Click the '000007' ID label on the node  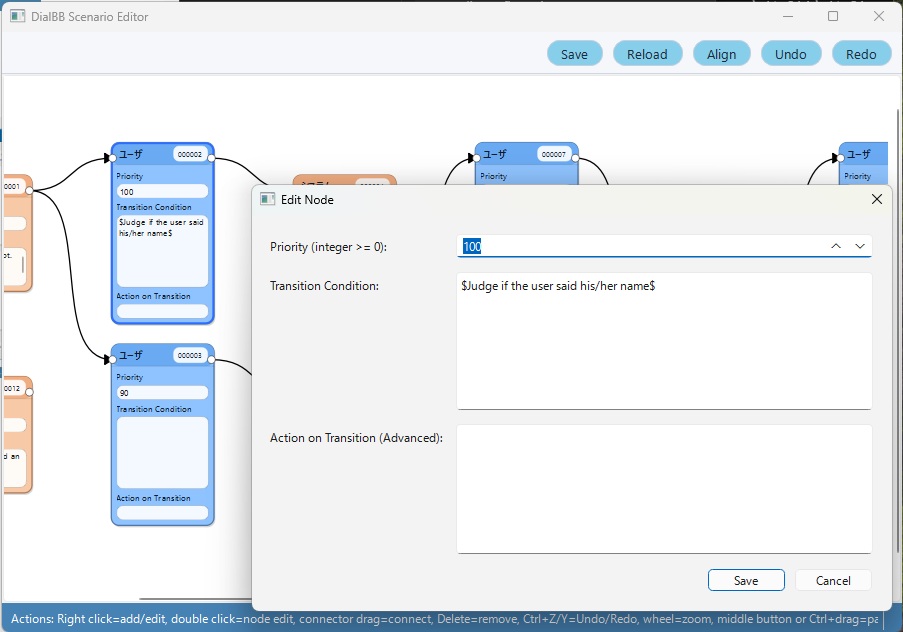point(553,154)
